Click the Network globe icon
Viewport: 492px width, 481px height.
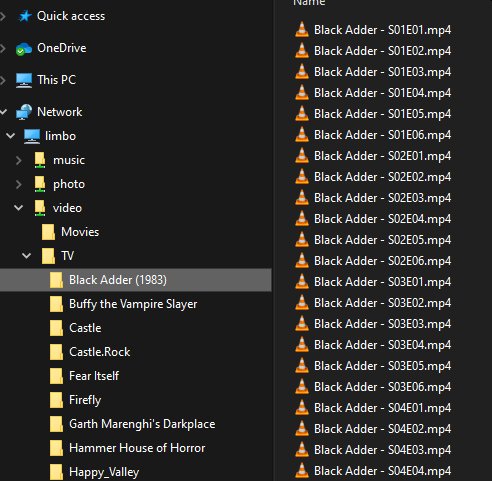pyautogui.click(x=24, y=112)
